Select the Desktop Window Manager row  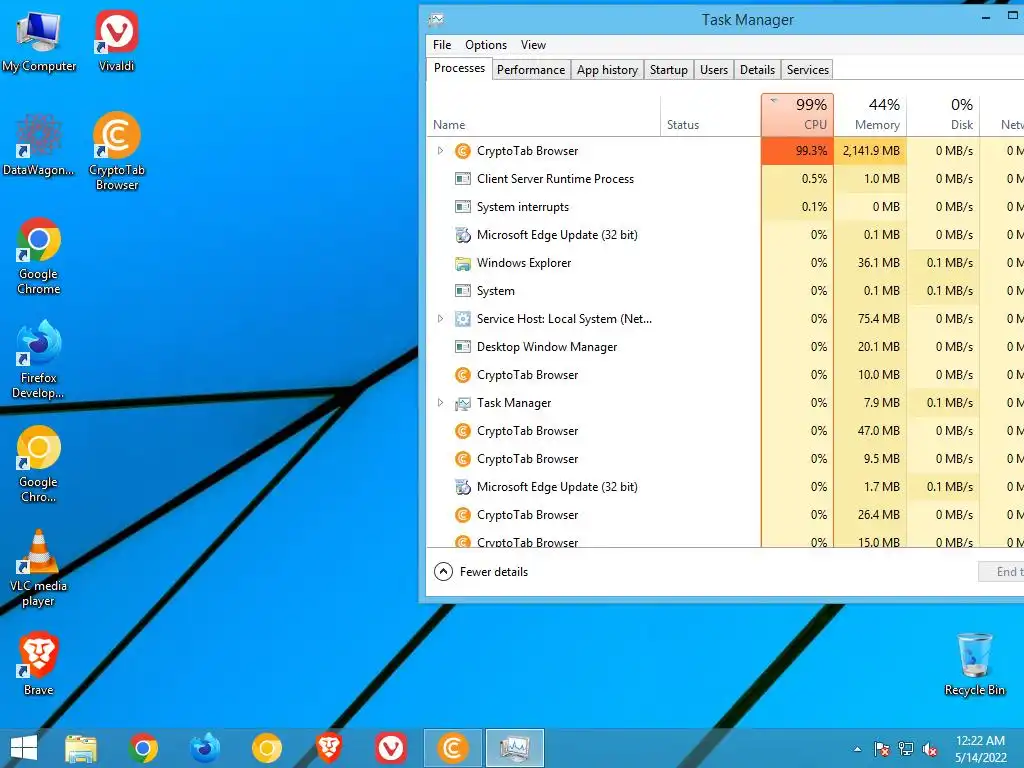tap(725, 347)
